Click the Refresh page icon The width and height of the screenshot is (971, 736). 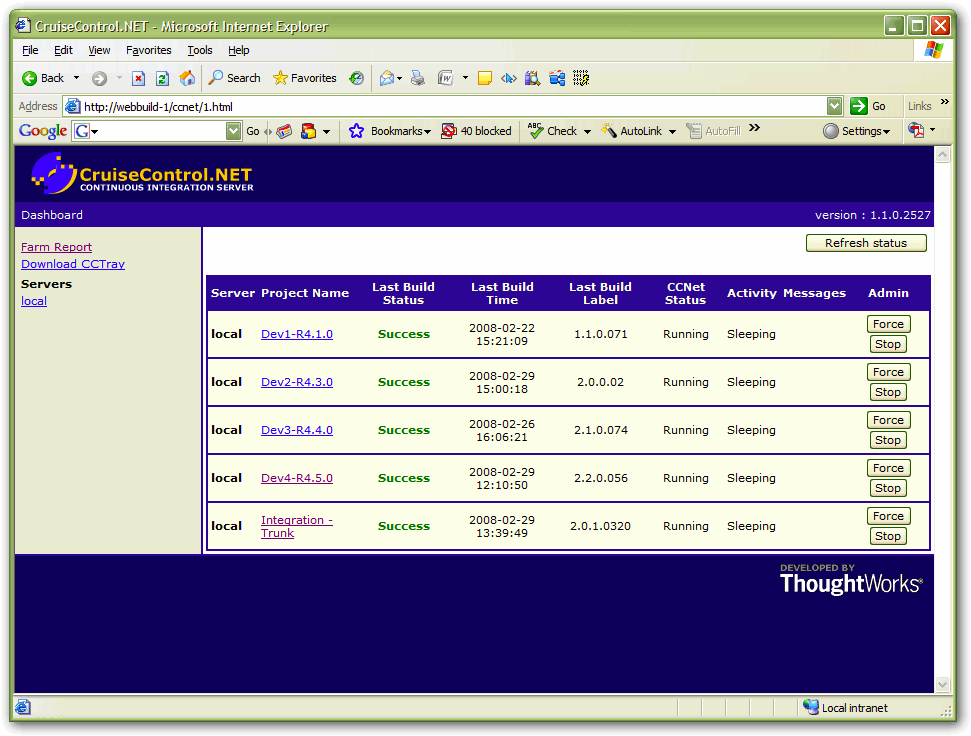click(x=162, y=78)
